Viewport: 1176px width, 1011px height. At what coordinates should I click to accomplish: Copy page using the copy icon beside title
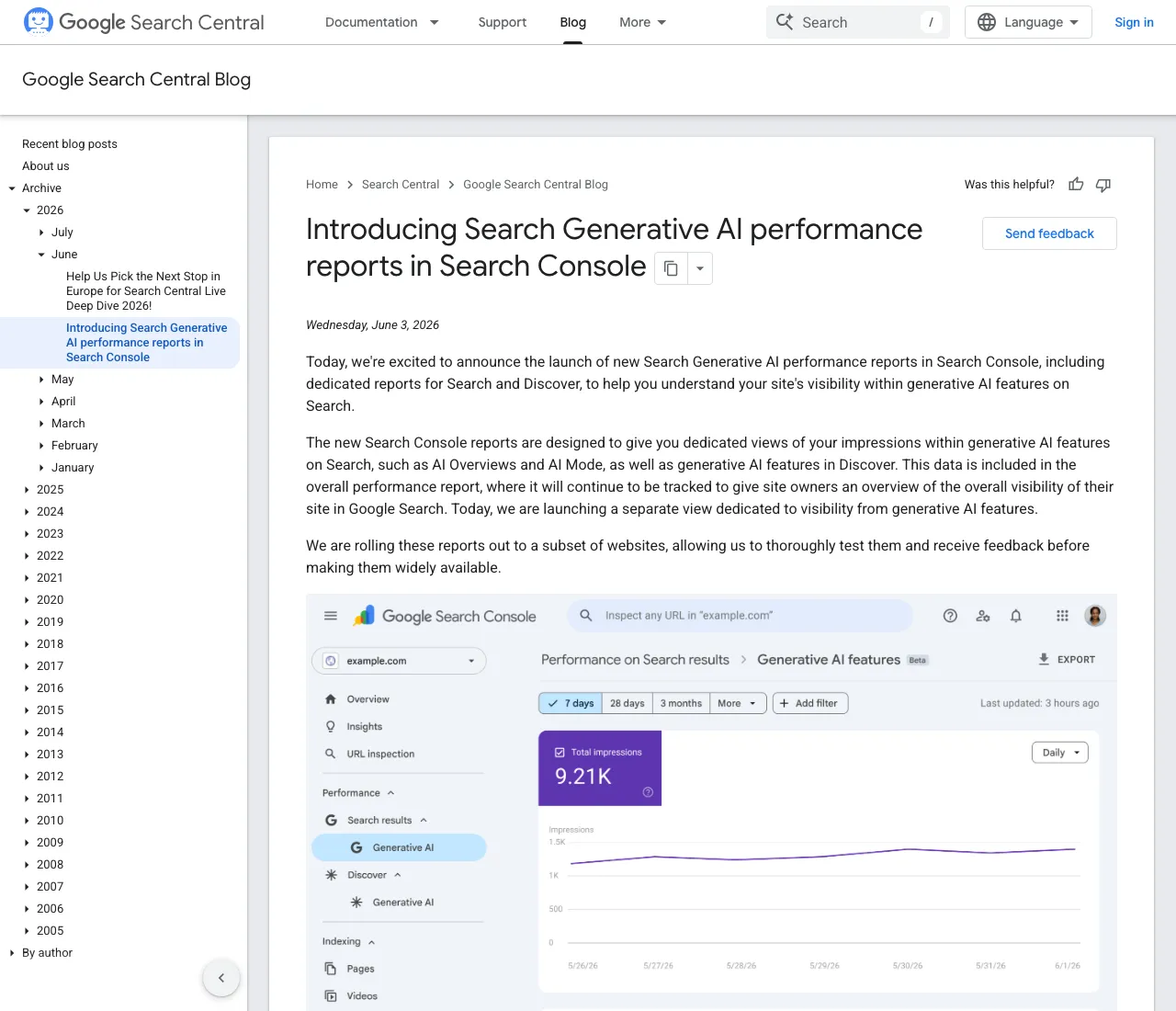point(671,268)
